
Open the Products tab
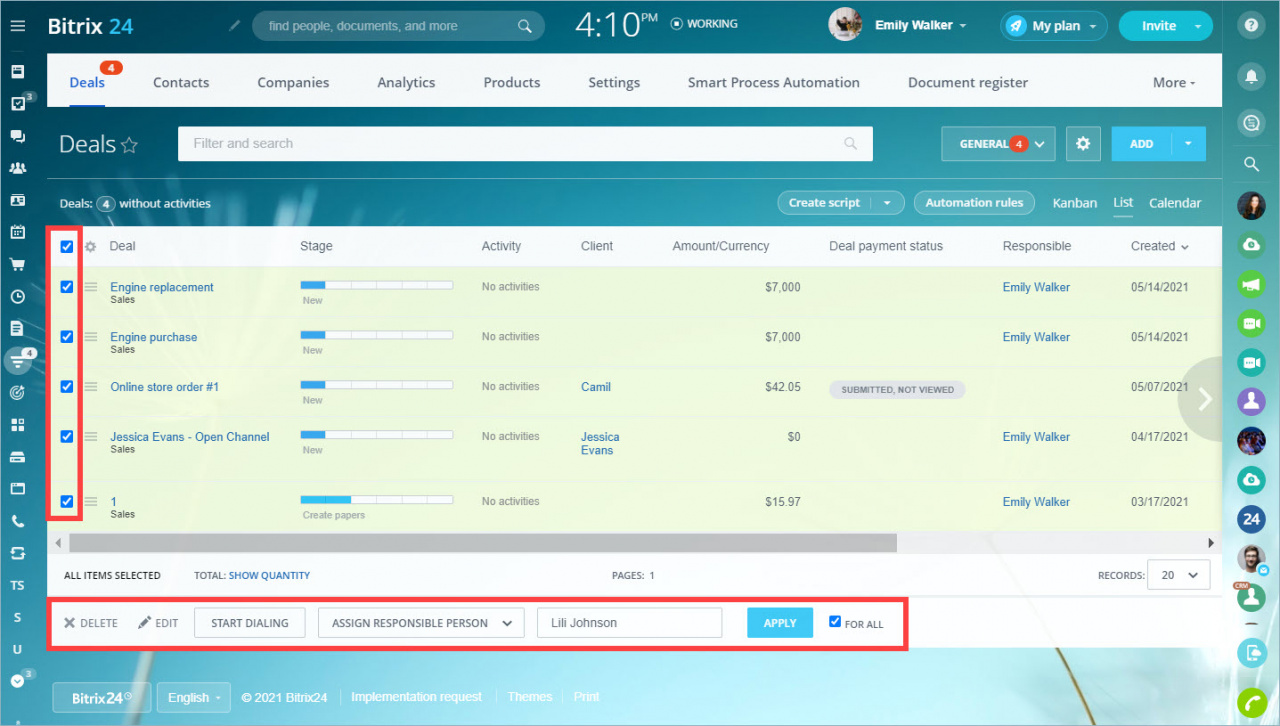coord(512,83)
